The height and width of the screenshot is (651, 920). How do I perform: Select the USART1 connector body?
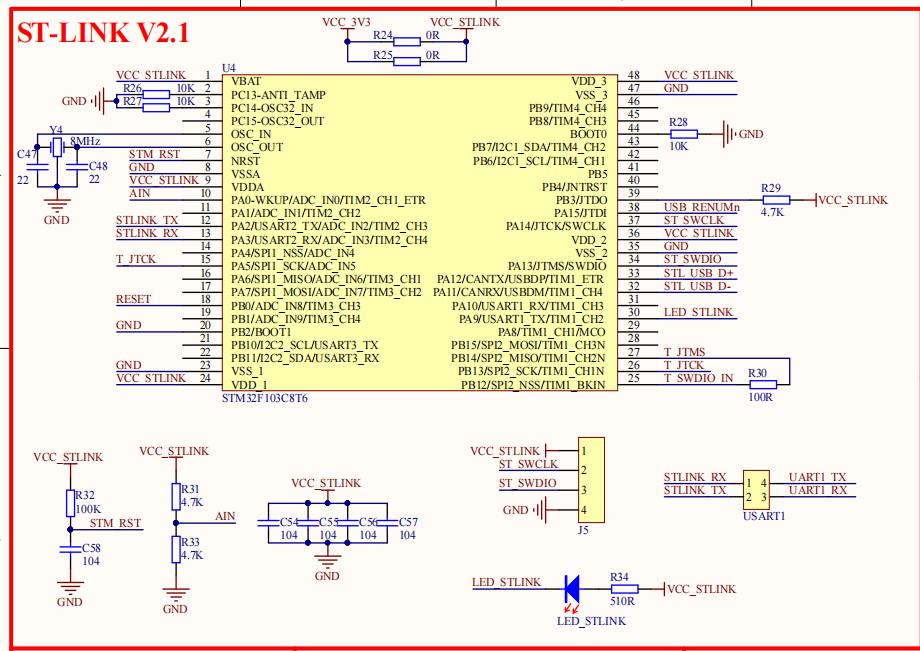(x=756, y=490)
